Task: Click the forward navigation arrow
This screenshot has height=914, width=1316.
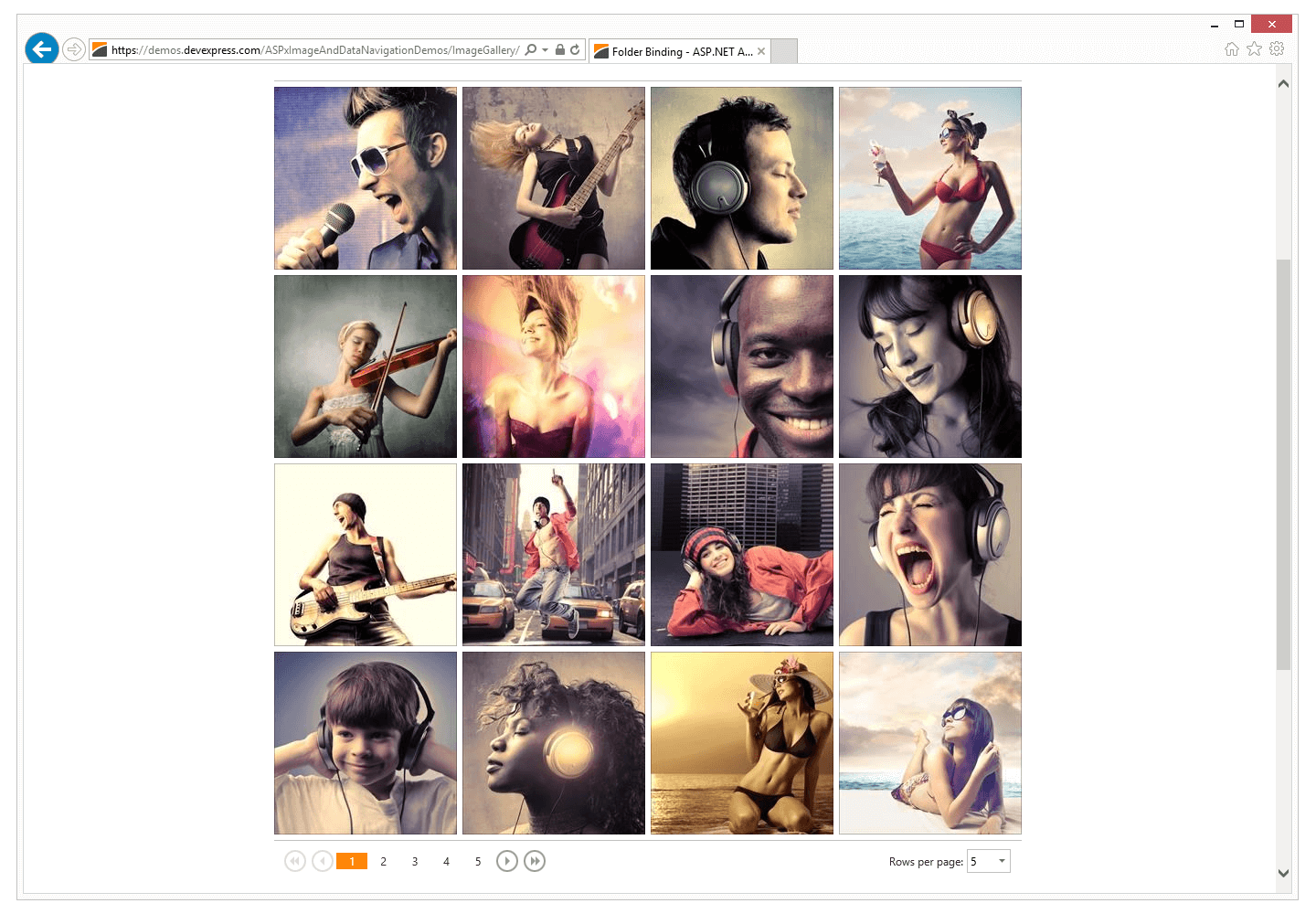Action: point(73,48)
